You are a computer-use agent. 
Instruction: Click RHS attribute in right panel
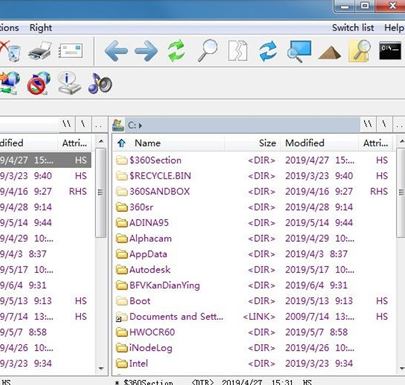pyautogui.click(x=379, y=191)
